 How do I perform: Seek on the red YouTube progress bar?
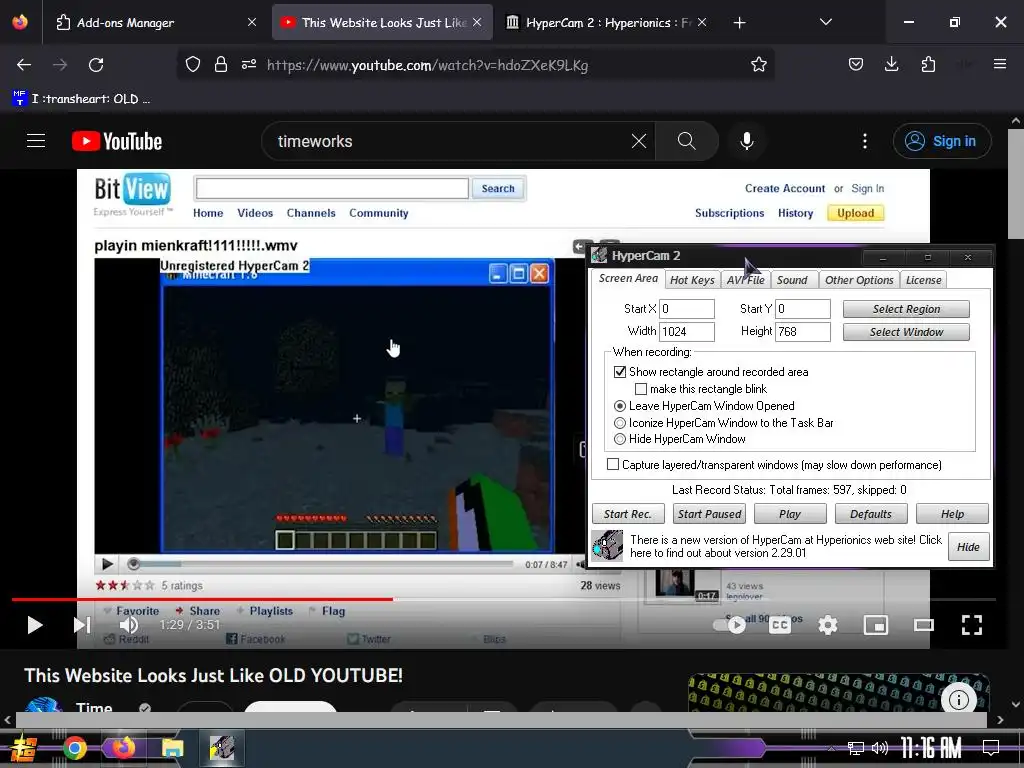tap(504, 599)
